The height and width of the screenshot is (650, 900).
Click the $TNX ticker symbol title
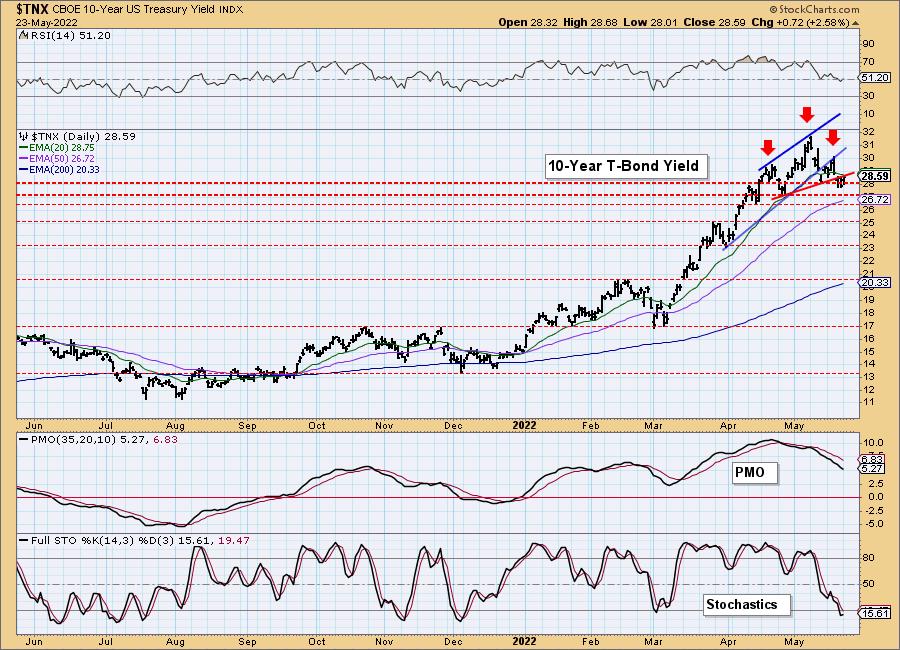33,9
